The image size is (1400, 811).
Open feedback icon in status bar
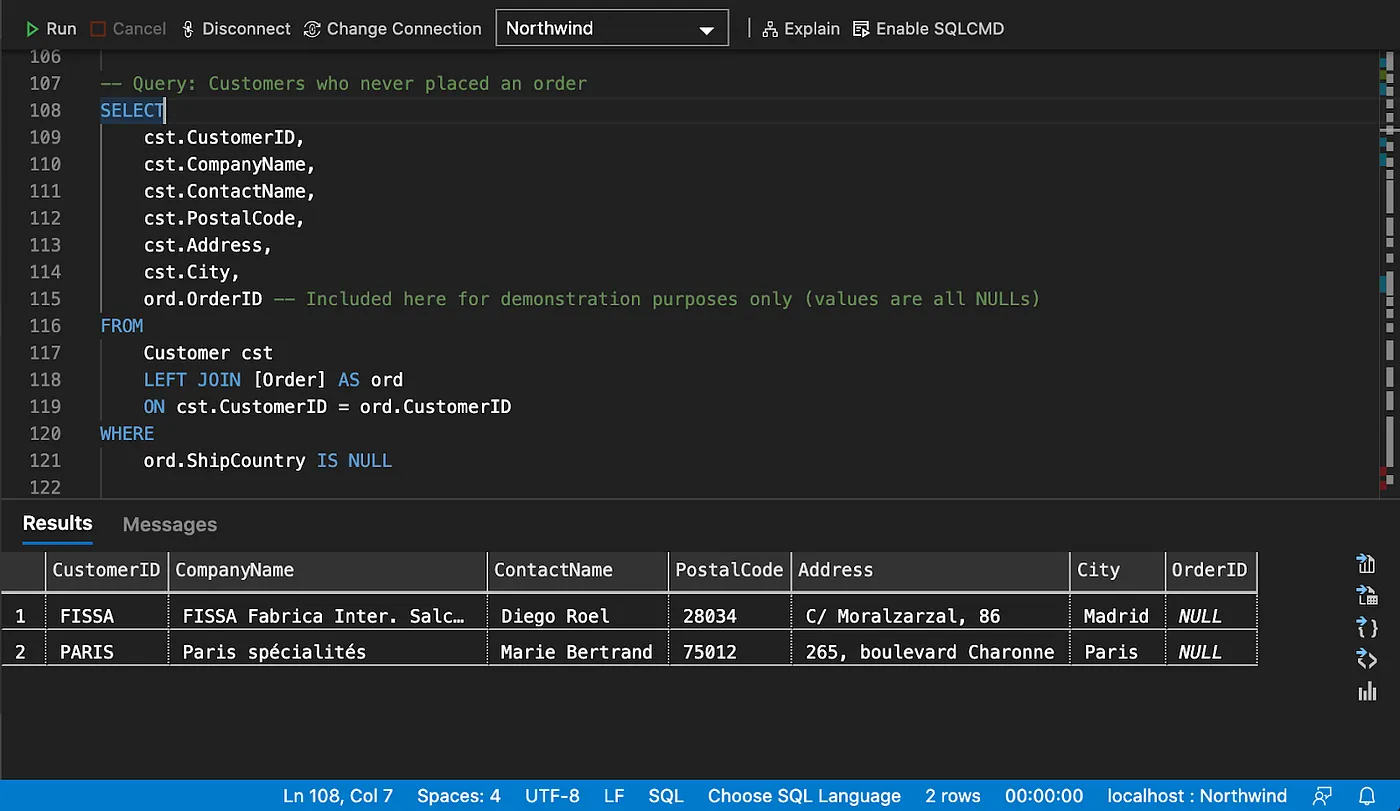coord(1324,796)
